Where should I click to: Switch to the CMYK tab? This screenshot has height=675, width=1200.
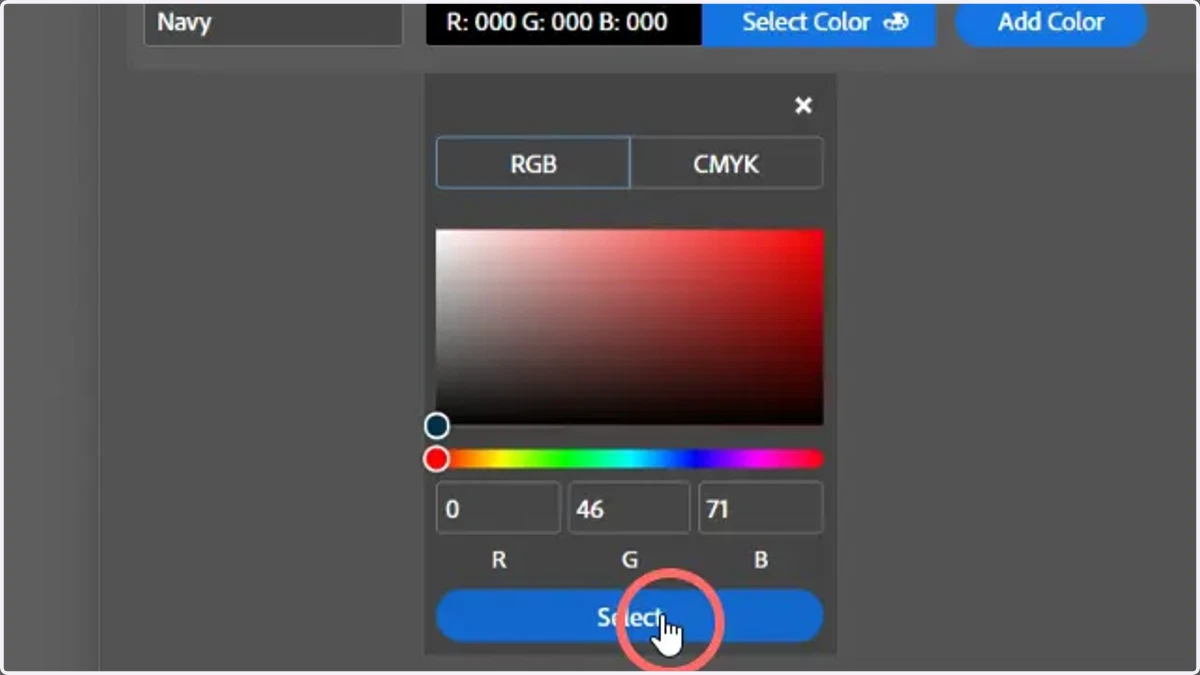tap(727, 163)
